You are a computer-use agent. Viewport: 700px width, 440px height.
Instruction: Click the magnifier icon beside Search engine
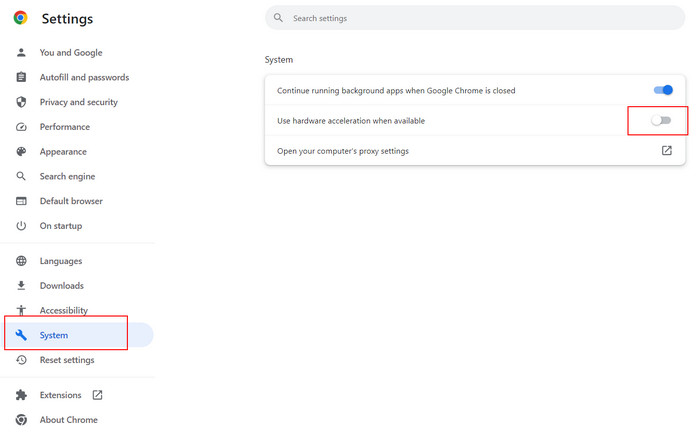click(21, 176)
